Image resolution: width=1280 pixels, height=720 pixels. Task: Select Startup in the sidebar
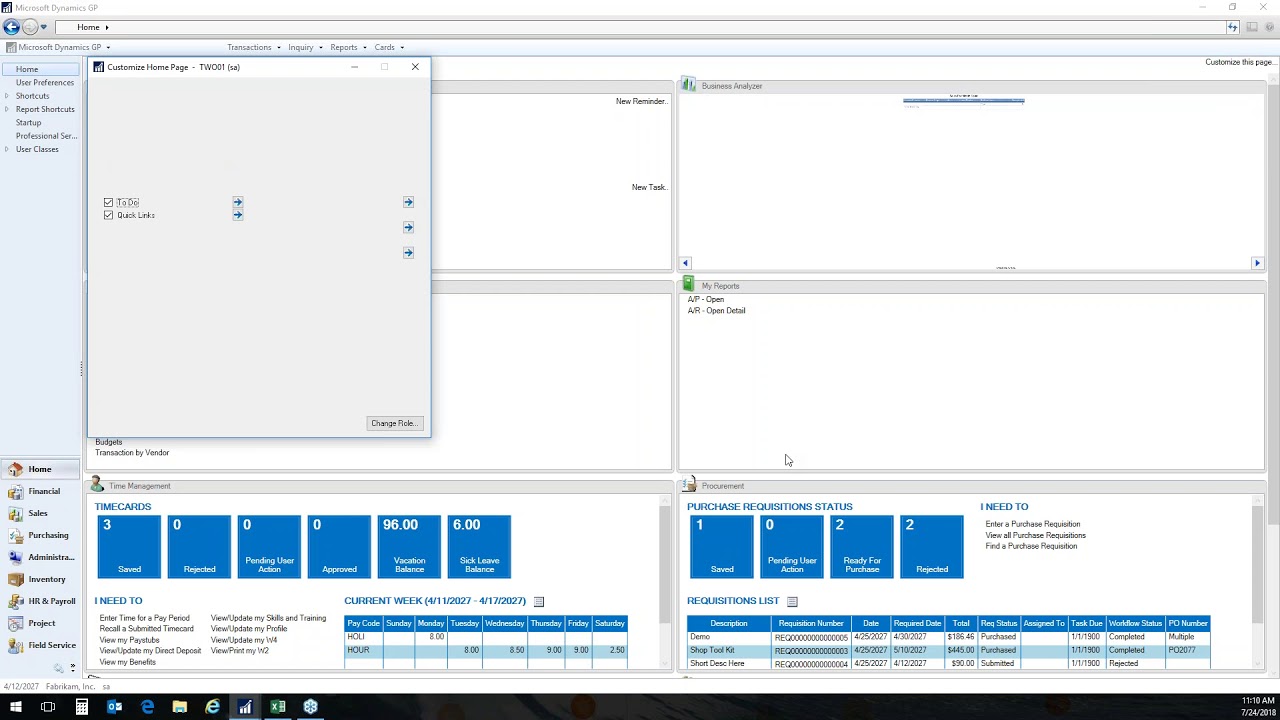coord(28,122)
